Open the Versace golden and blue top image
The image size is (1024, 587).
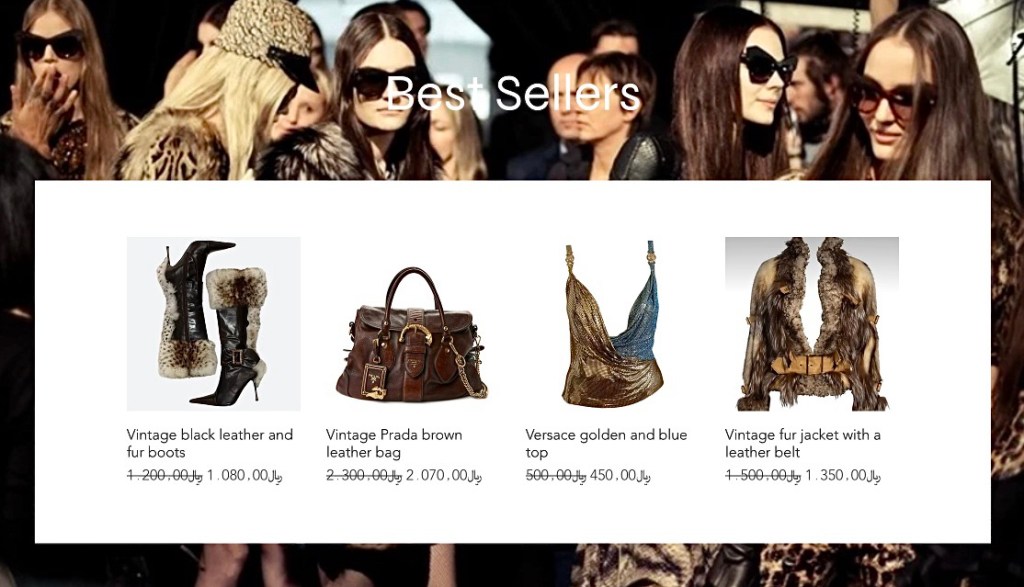(x=612, y=324)
